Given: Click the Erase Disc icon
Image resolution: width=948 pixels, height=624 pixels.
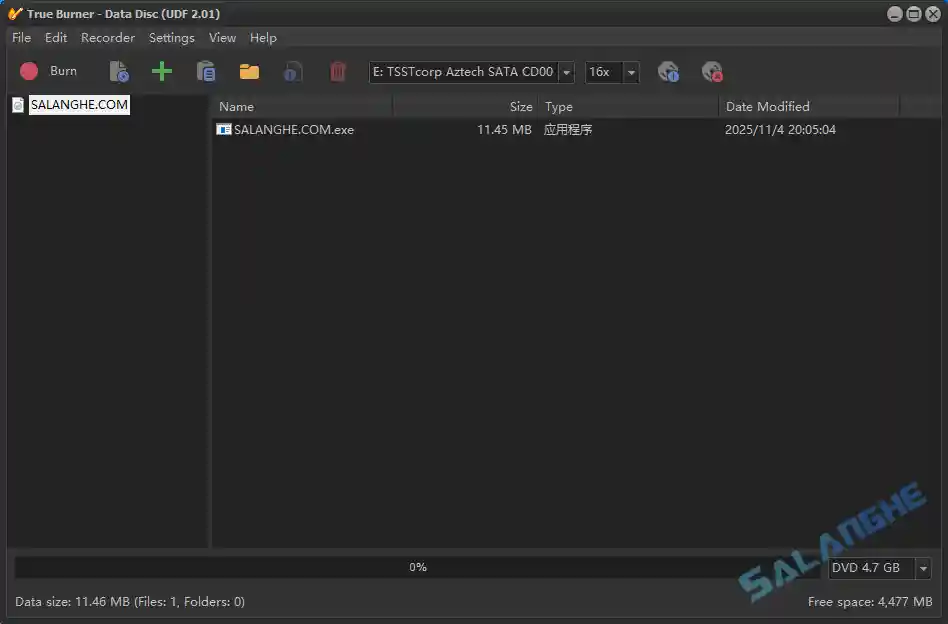Looking at the screenshot, I should point(712,71).
